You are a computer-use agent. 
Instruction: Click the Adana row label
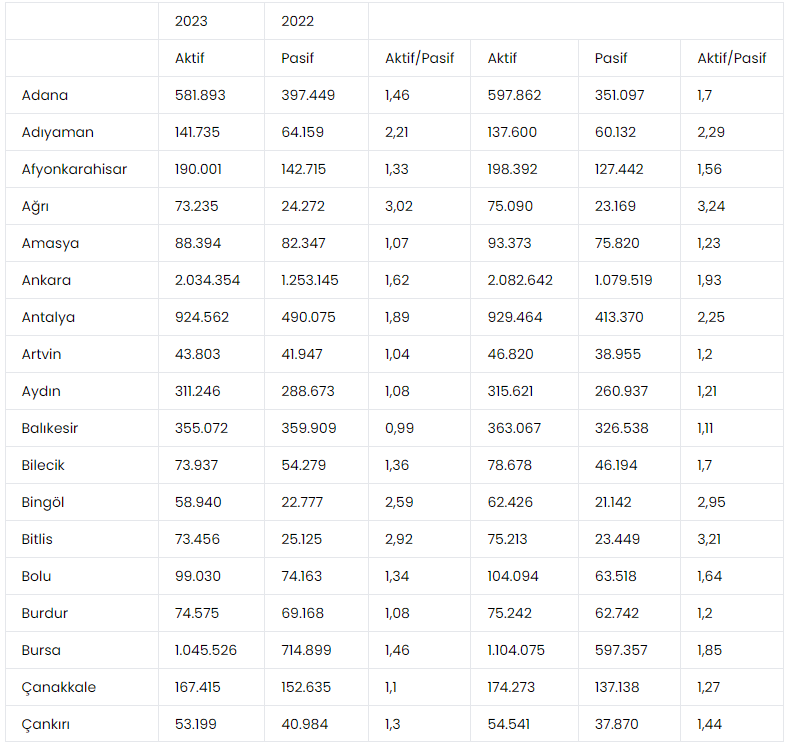[x=45, y=95]
